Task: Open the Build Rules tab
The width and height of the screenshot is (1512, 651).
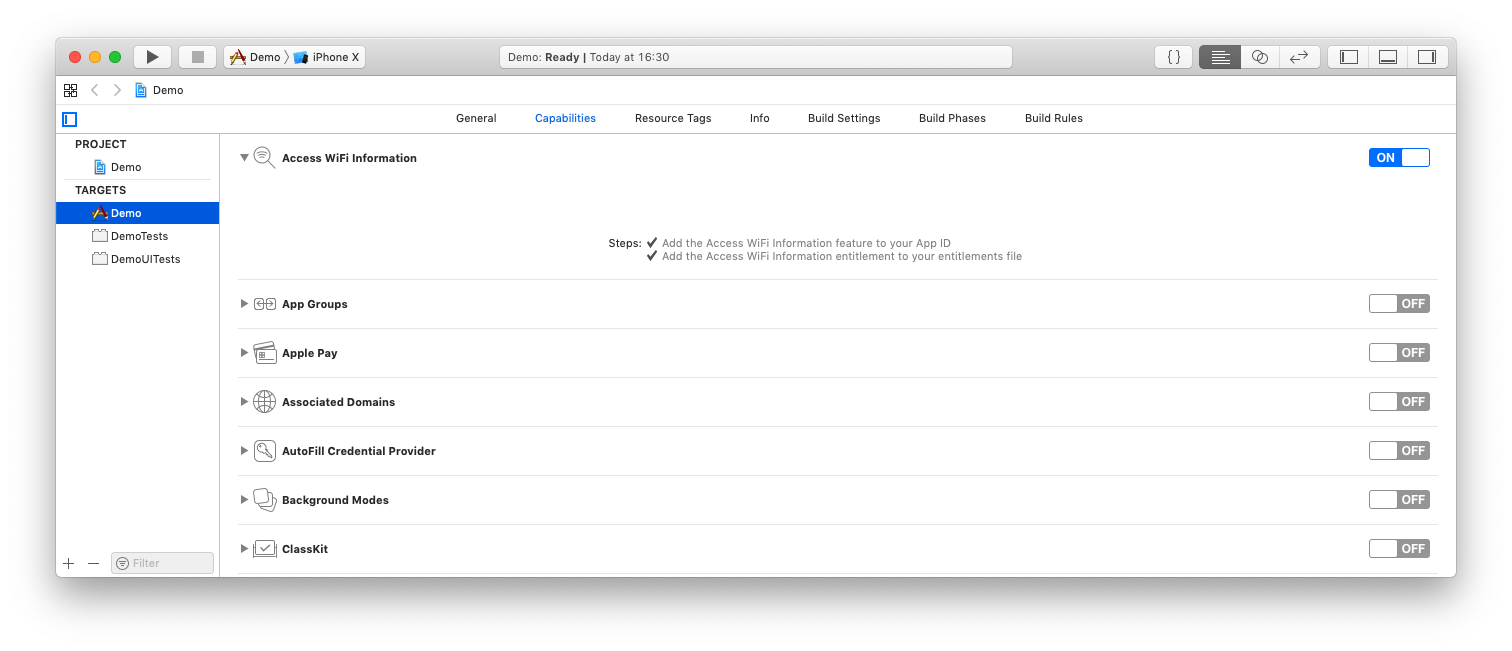Action: point(1054,118)
